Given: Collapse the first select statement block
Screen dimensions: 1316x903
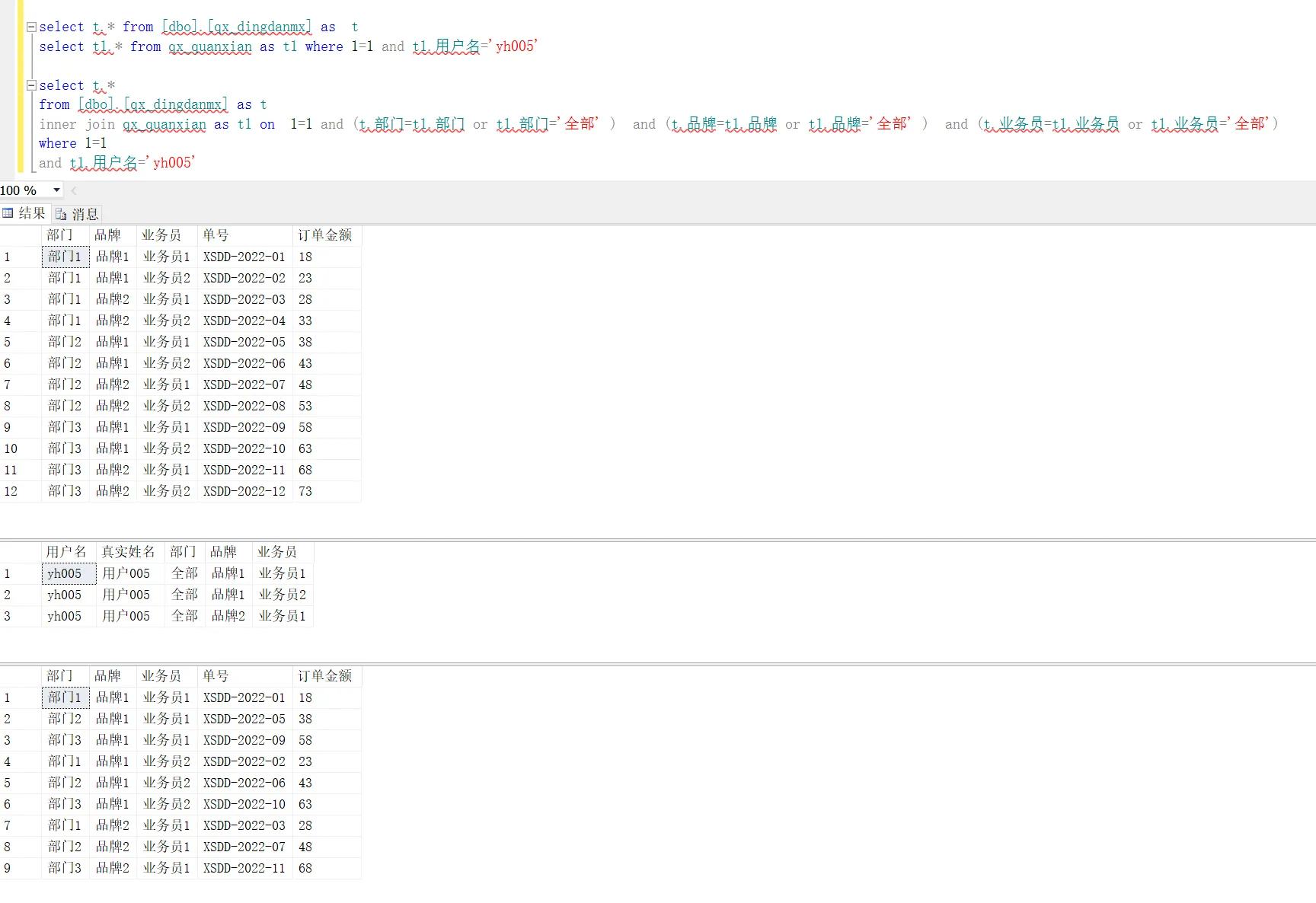Looking at the screenshot, I should tap(31, 27).
